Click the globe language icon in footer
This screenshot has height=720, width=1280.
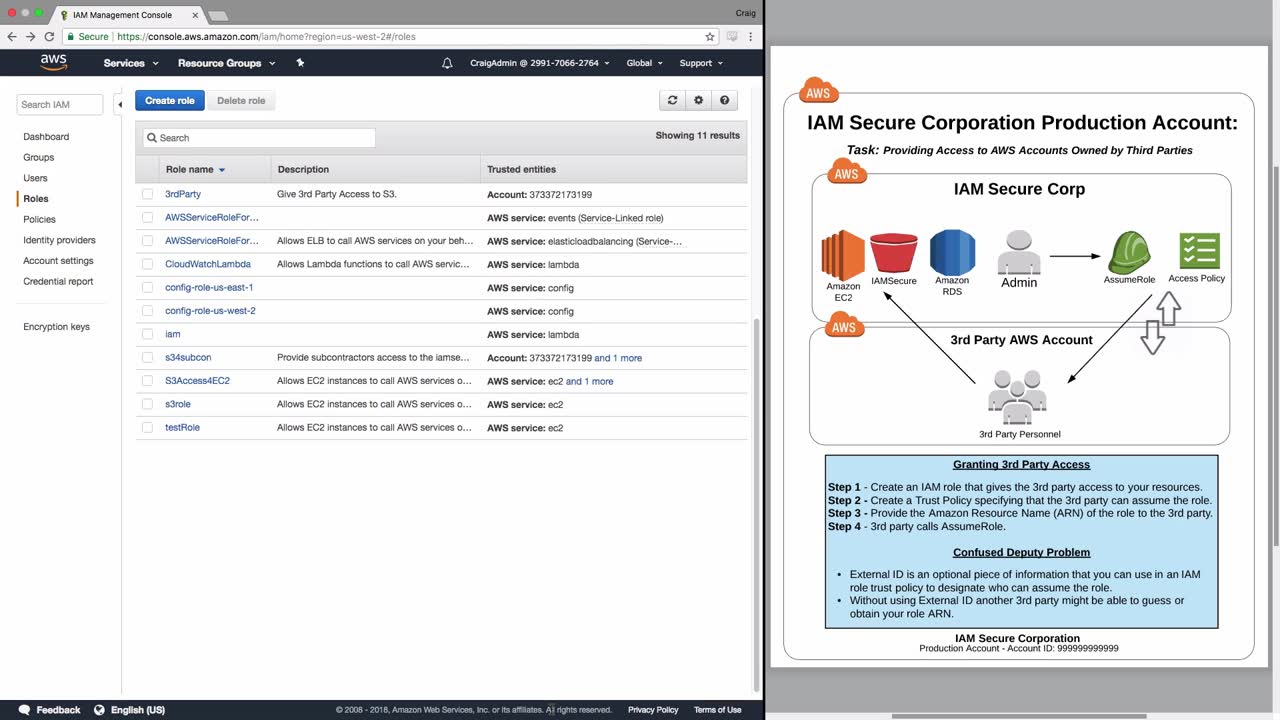click(99, 710)
